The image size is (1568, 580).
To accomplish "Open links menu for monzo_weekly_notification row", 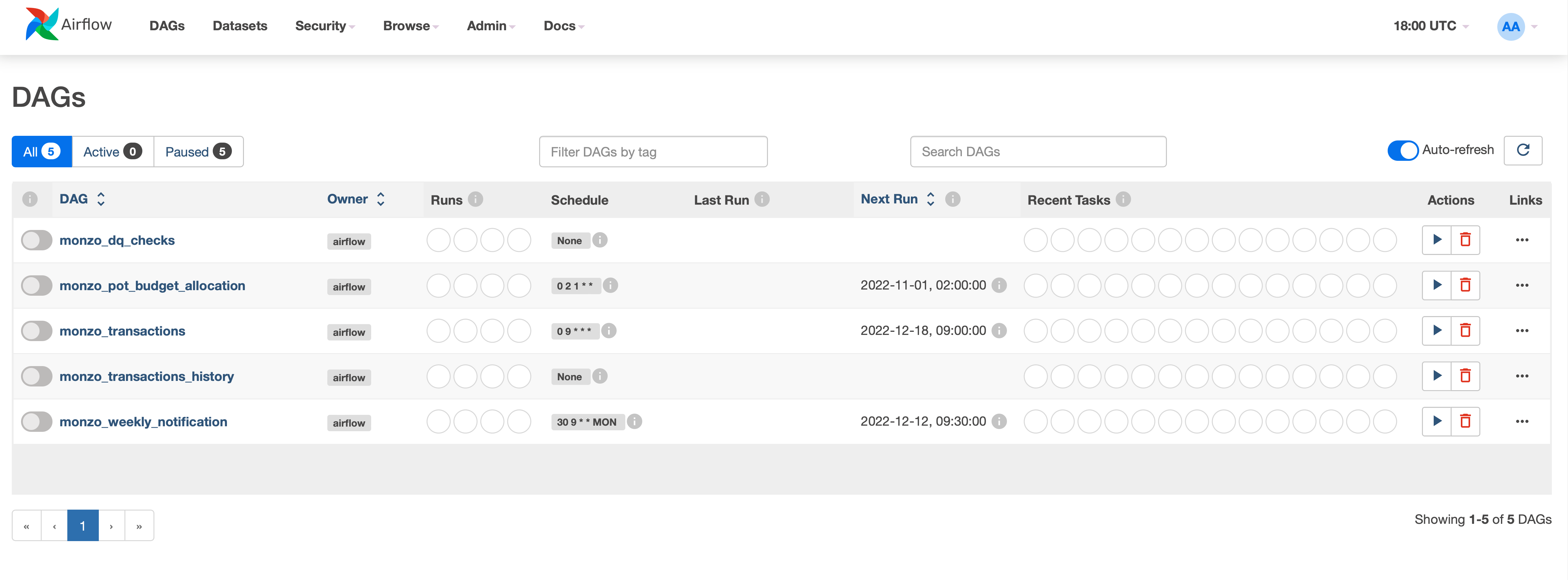I will (1522, 421).
